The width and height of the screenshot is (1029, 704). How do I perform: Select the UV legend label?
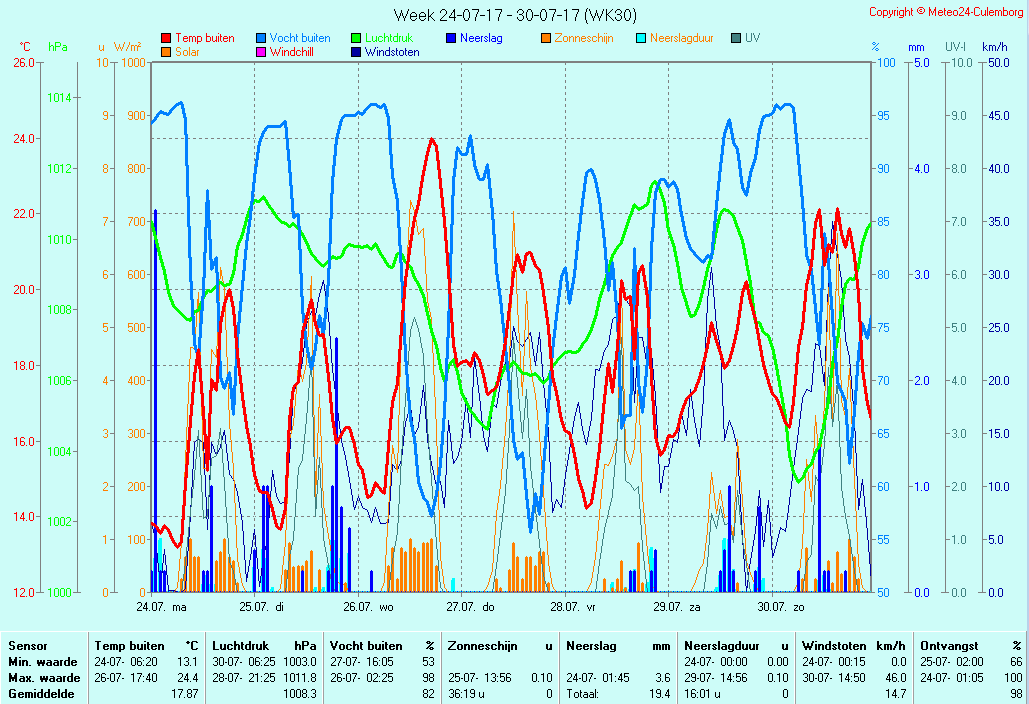(x=752, y=38)
